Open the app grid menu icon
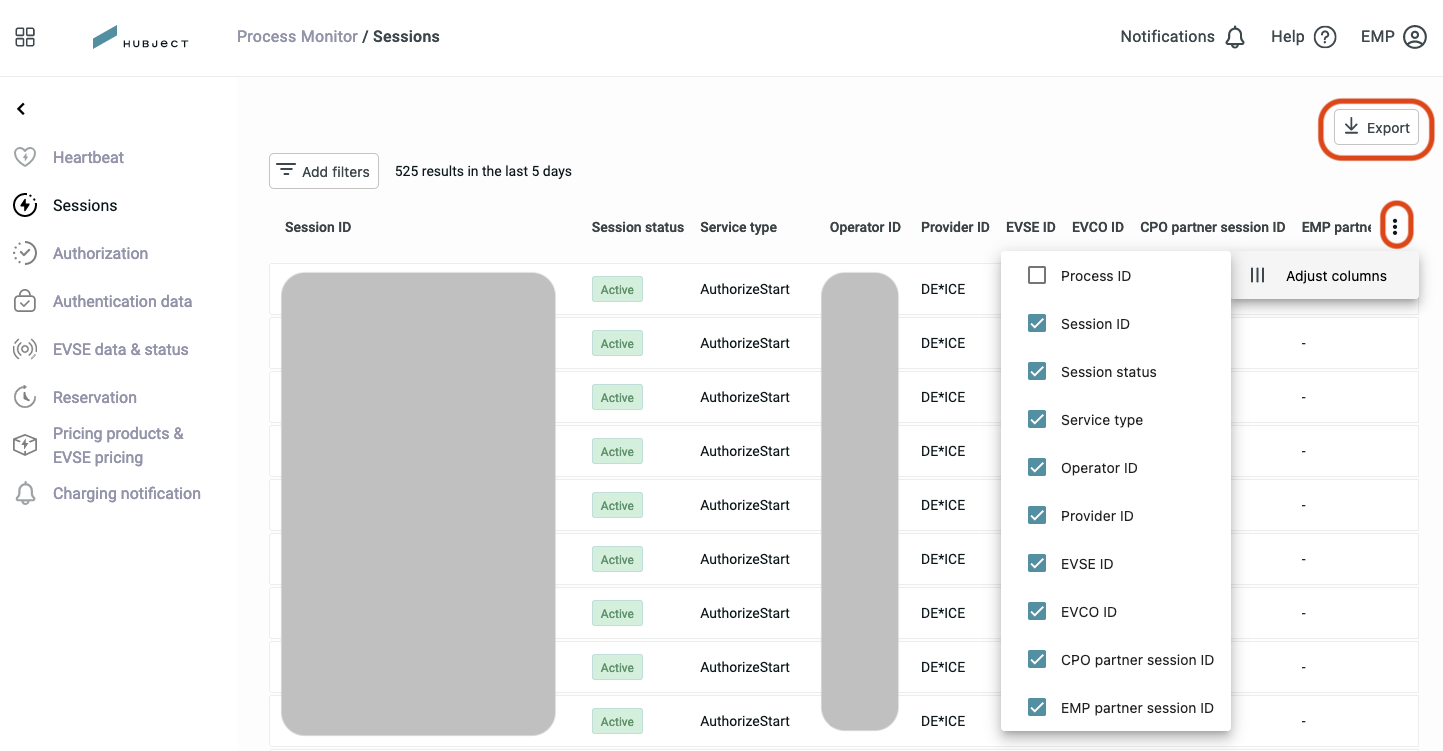The width and height of the screenshot is (1443, 751). point(25,37)
